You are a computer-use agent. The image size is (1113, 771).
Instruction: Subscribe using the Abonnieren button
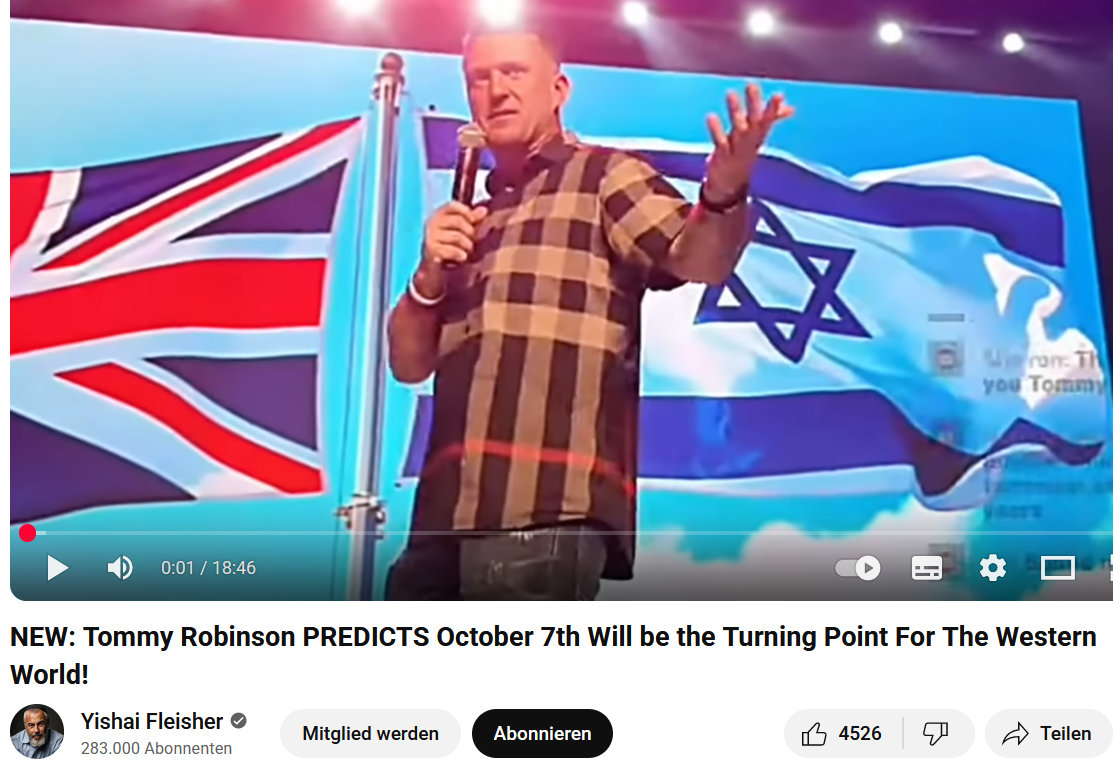542,733
